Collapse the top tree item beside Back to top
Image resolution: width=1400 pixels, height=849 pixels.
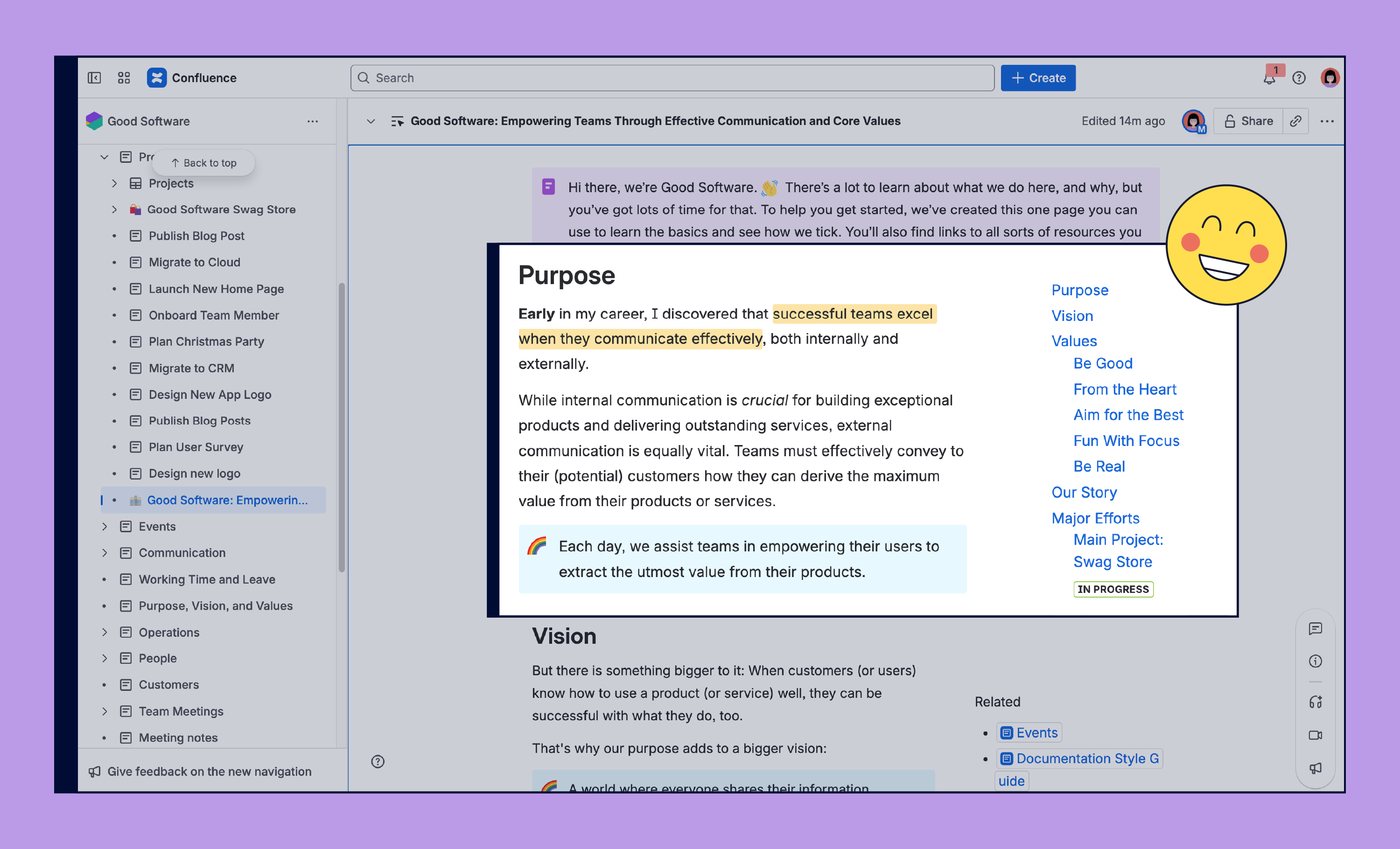click(105, 157)
